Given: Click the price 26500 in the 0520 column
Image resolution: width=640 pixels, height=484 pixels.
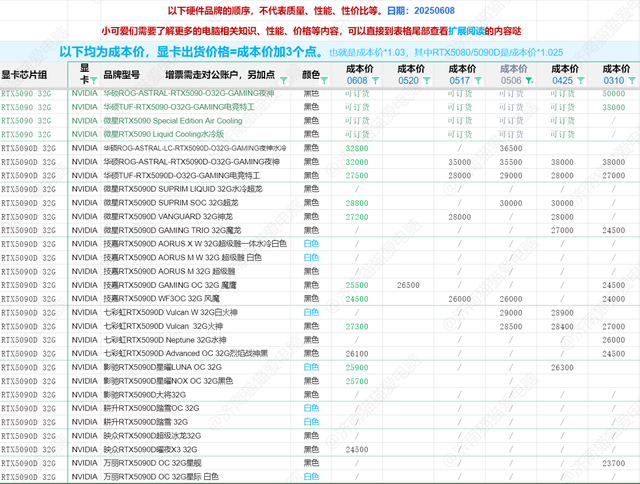Looking at the screenshot, I should click(409, 285).
